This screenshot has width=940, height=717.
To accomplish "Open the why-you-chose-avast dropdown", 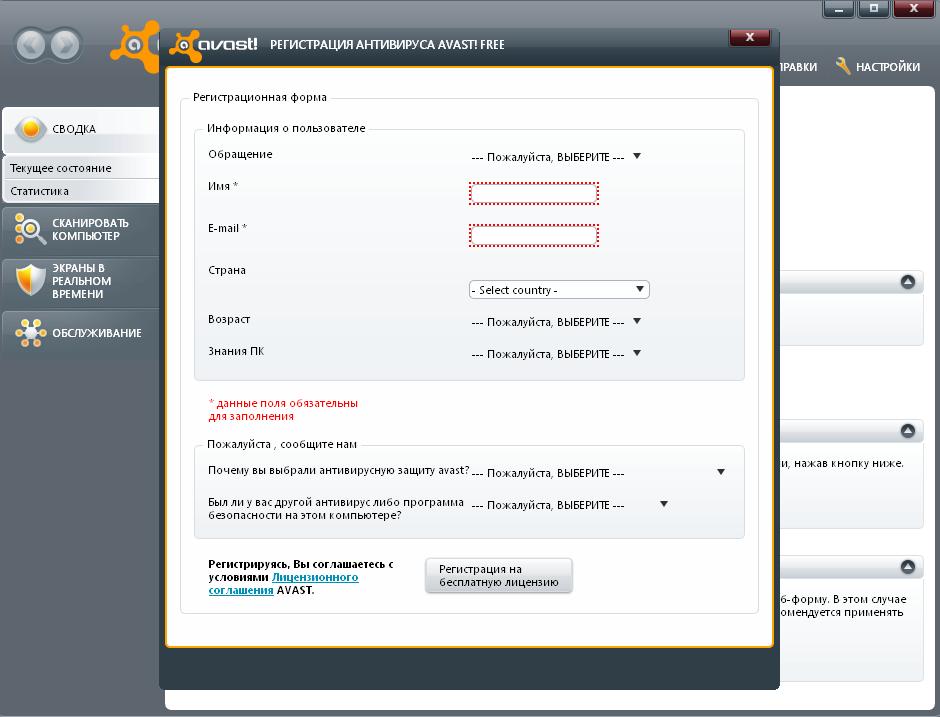I will [598, 473].
